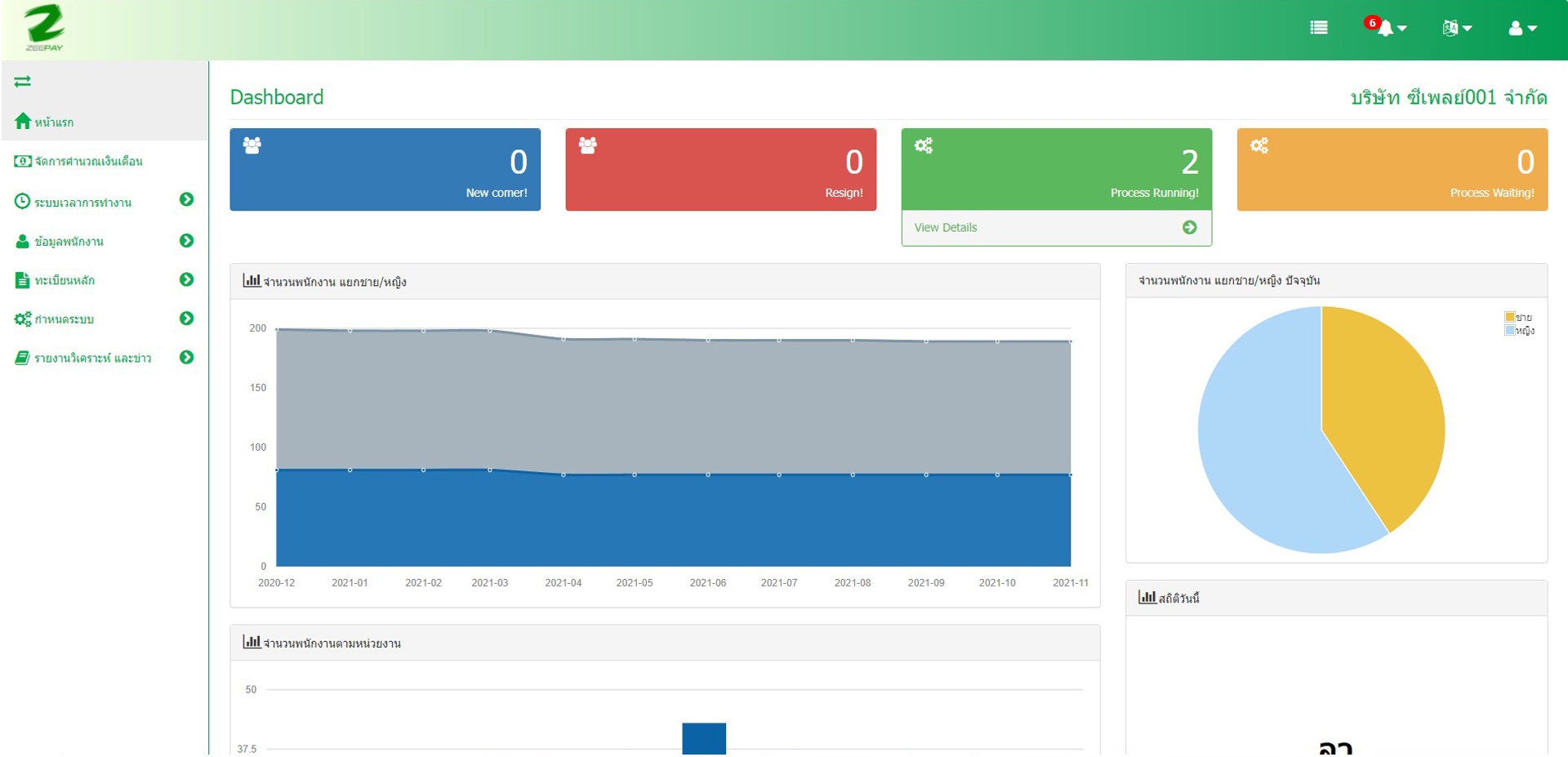The height and width of the screenshot is (757, 1568).
Task: Click panel title จำนวนพนักงาน แยกชาย/หญิง ปัจจุบัน
Action: pos(1229,280)
